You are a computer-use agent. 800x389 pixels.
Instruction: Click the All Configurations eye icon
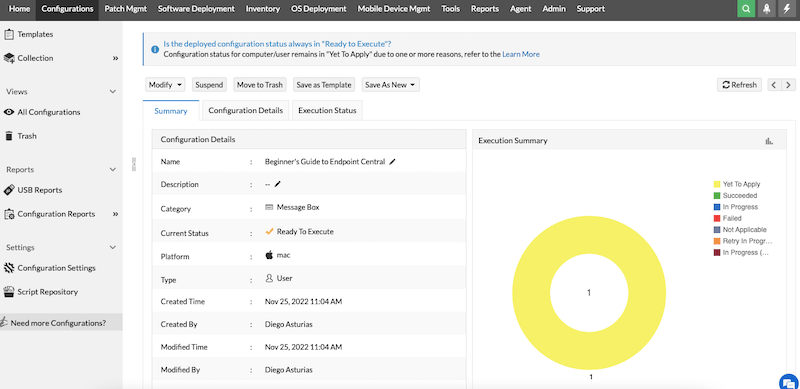(9, 112)
